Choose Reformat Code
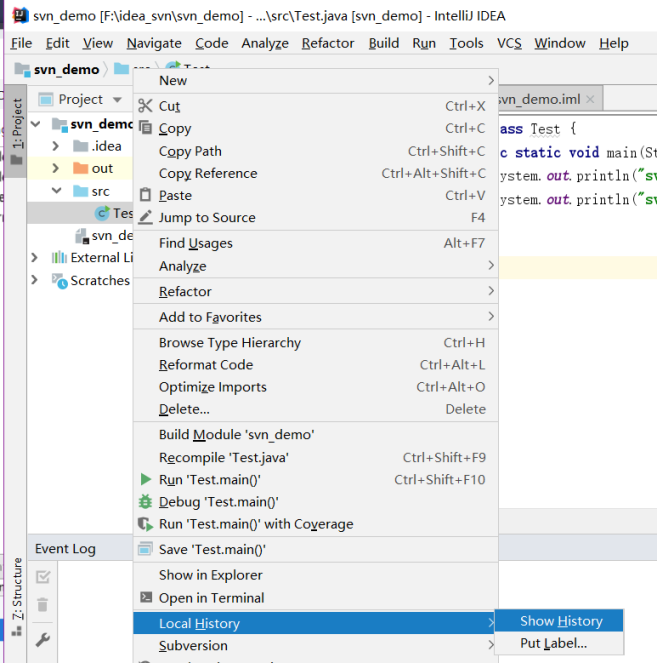Viewport: 657px width, 663px height. point(315,364)
